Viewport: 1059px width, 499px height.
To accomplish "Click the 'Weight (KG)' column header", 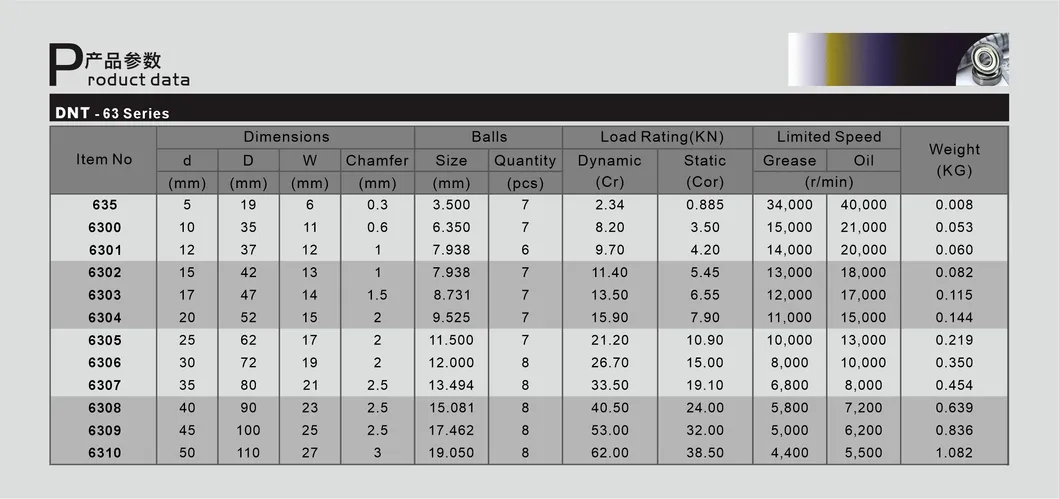I will pyautogui.click(x=954, y=160).
